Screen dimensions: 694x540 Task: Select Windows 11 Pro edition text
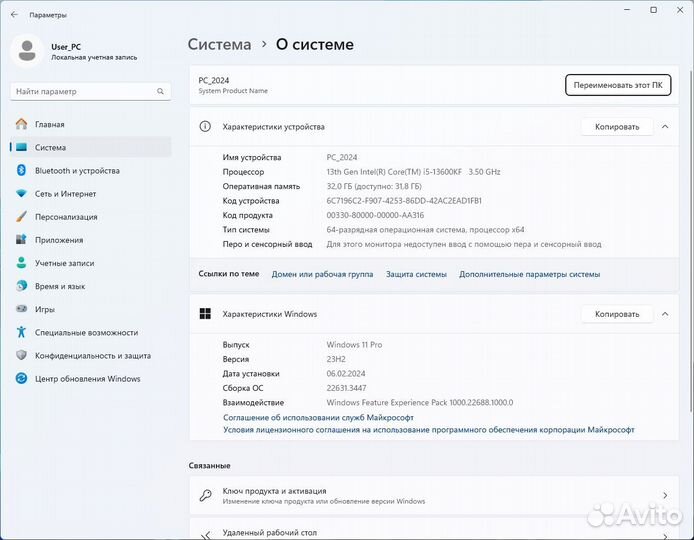[354, 344]
